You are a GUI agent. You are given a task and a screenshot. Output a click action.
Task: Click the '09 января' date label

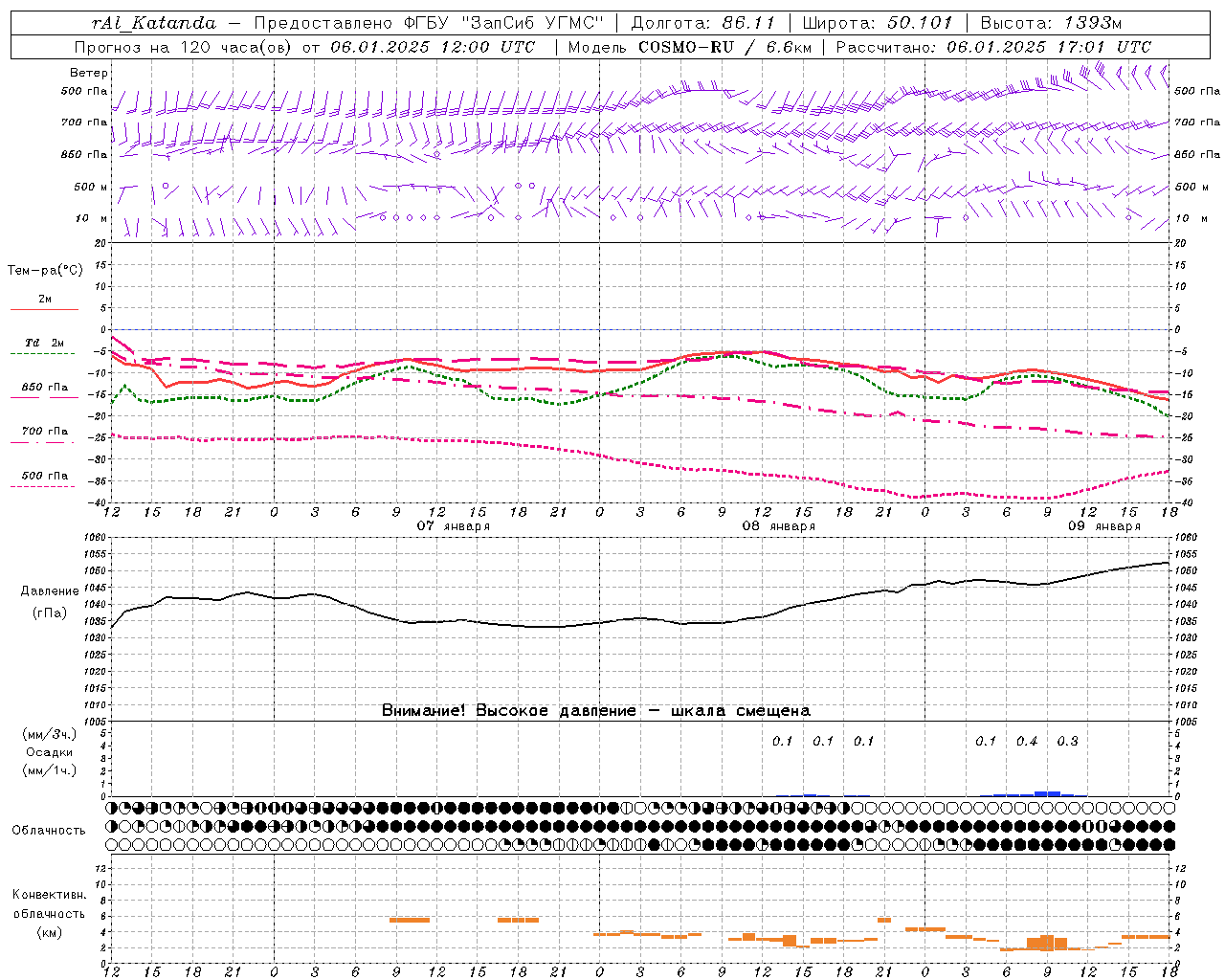pos(1104,526)
